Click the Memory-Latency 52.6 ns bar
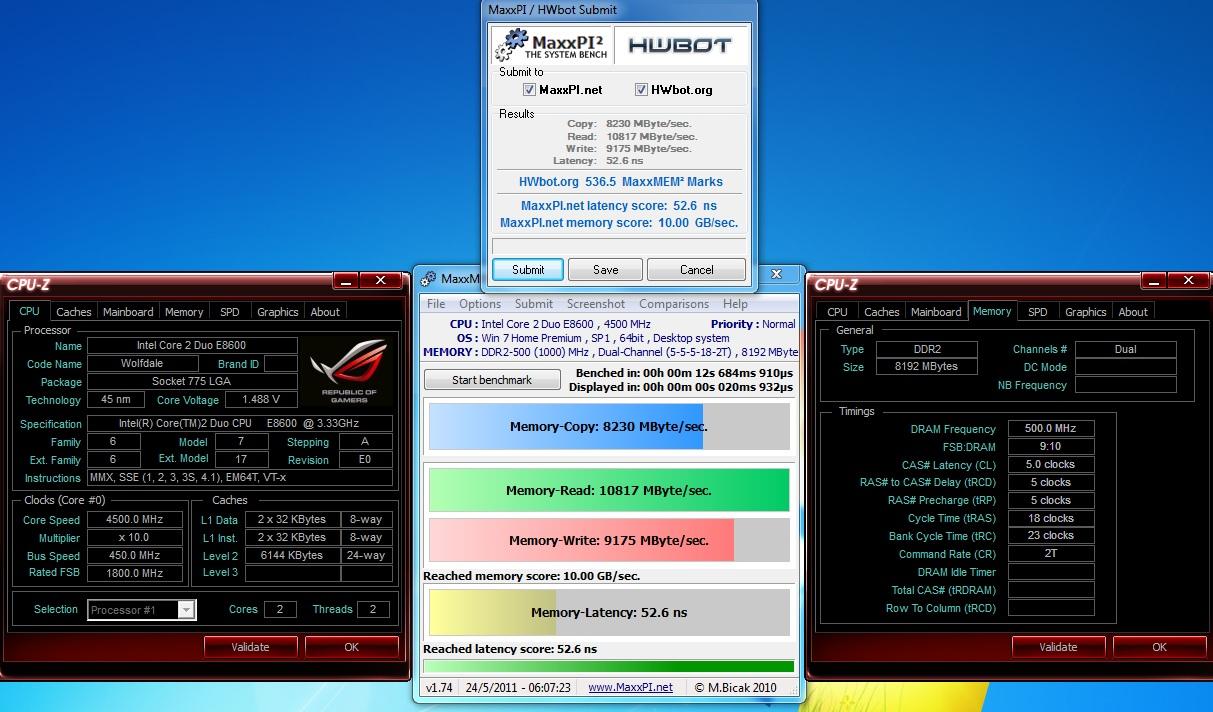This screenshot has height=712, width=1213. [609, 612]
